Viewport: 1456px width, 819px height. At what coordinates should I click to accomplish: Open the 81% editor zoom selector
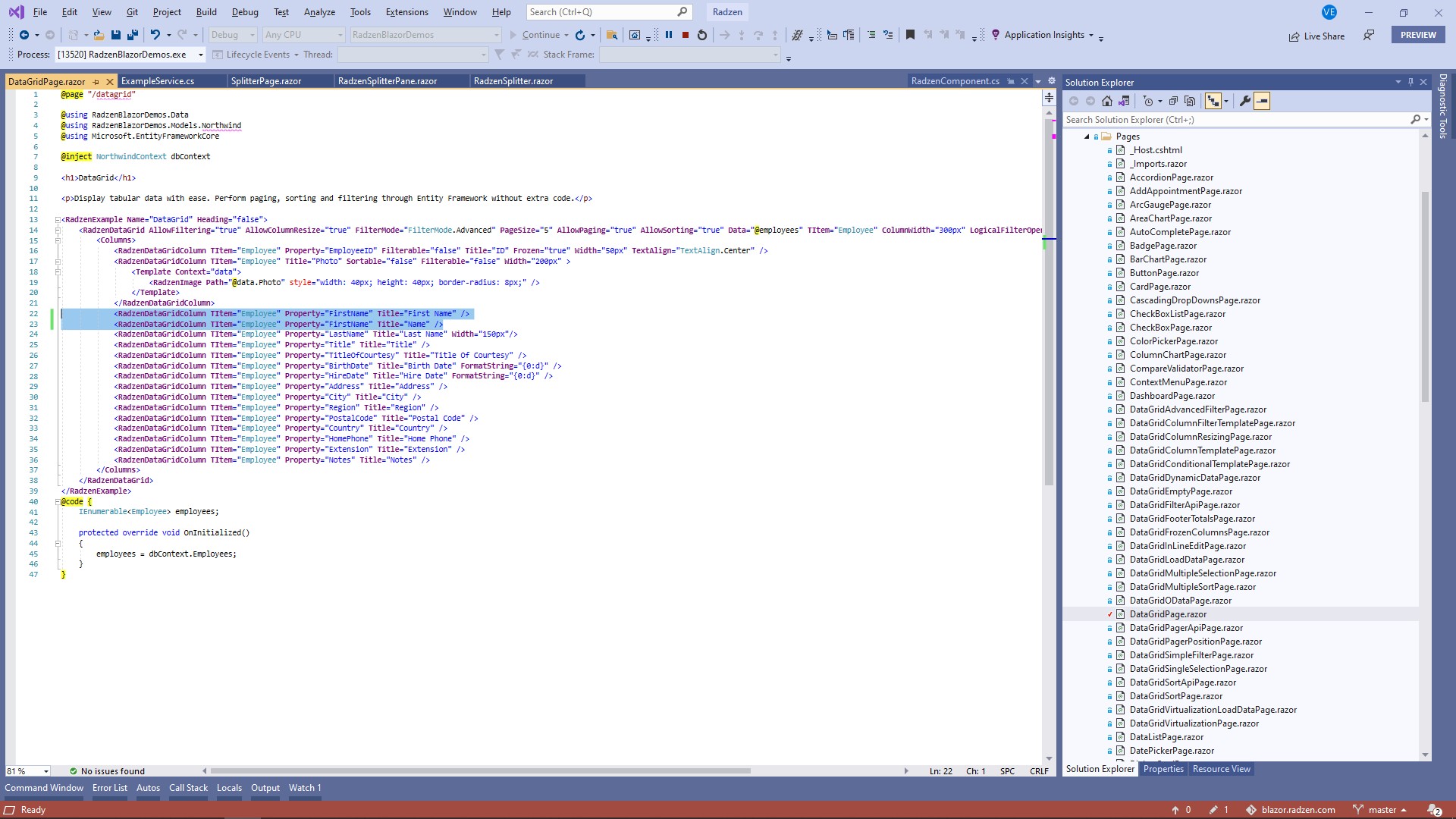pyautogui.click(x=27, y=770)
